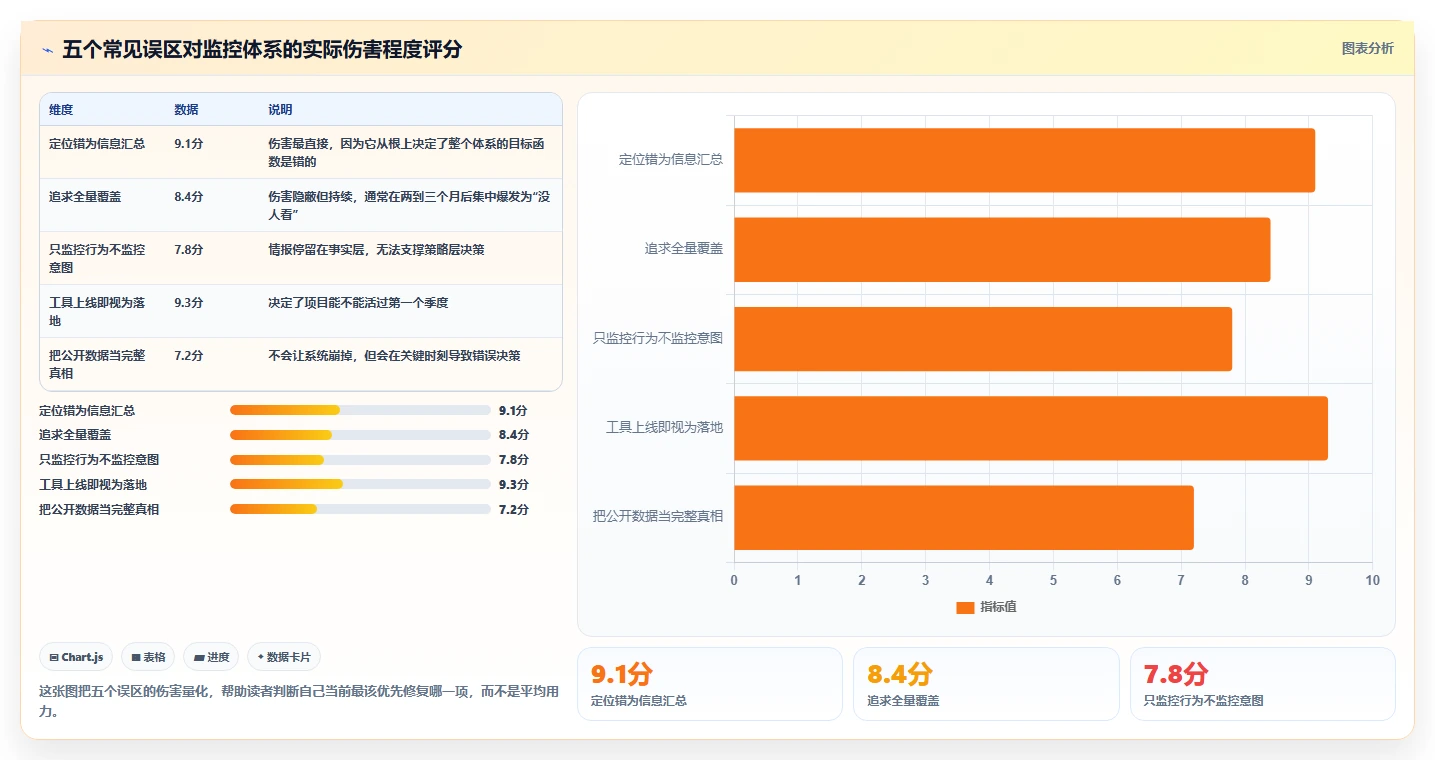Click the lightning icon beside the title

(x=47, y=50)
